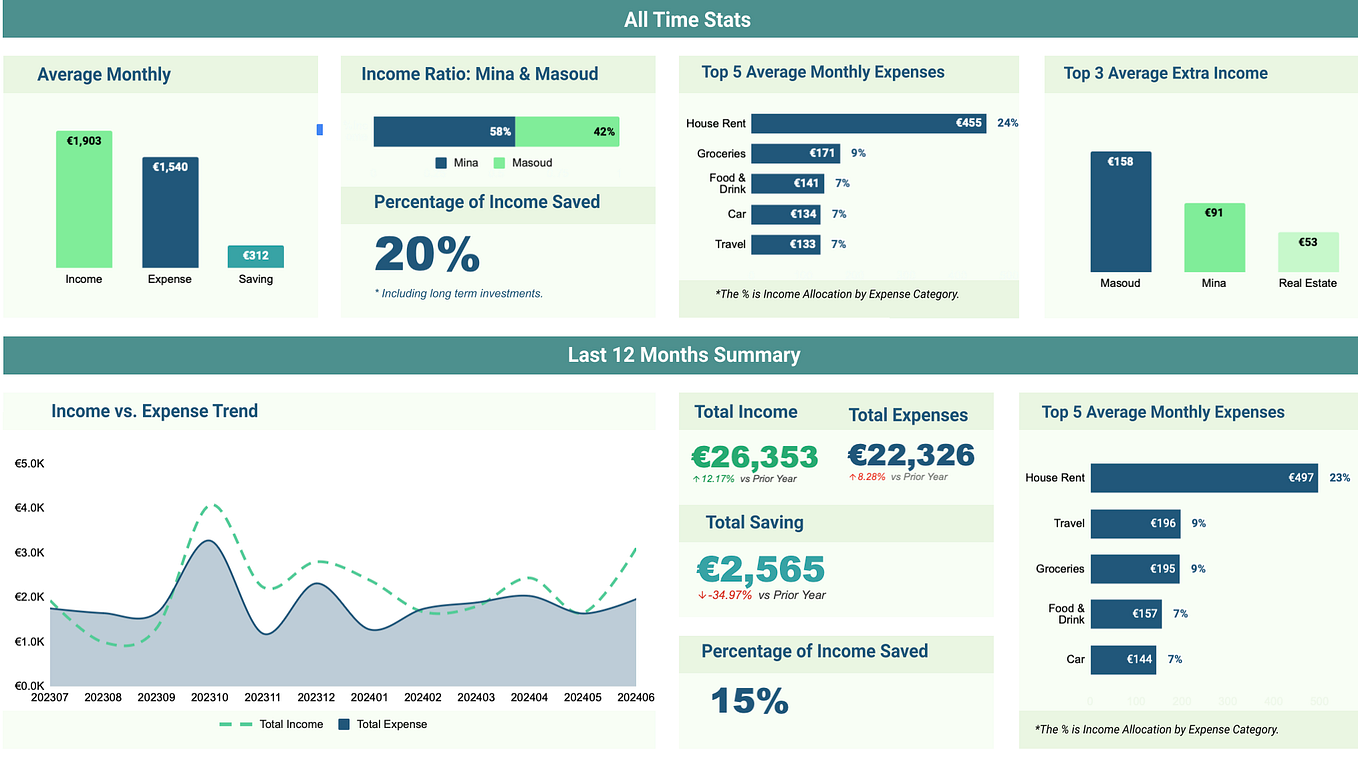Select the Groceries bar in Top 5 Expenses
1358x757 pixels.
tap(795, 153)
